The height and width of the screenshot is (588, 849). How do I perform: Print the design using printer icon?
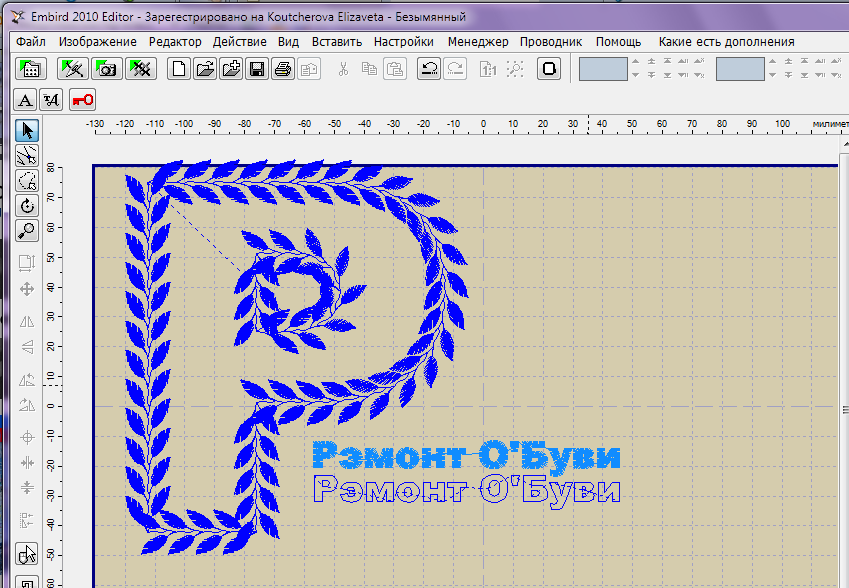click(x=283, y=69)
